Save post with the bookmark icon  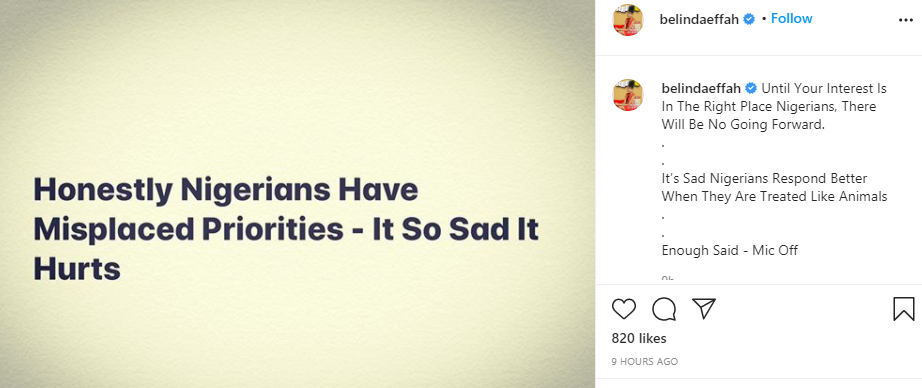pos(904,309)
